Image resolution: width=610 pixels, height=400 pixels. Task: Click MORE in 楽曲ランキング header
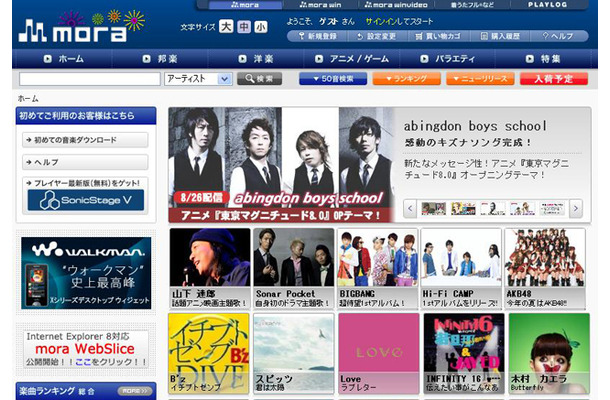135,391
